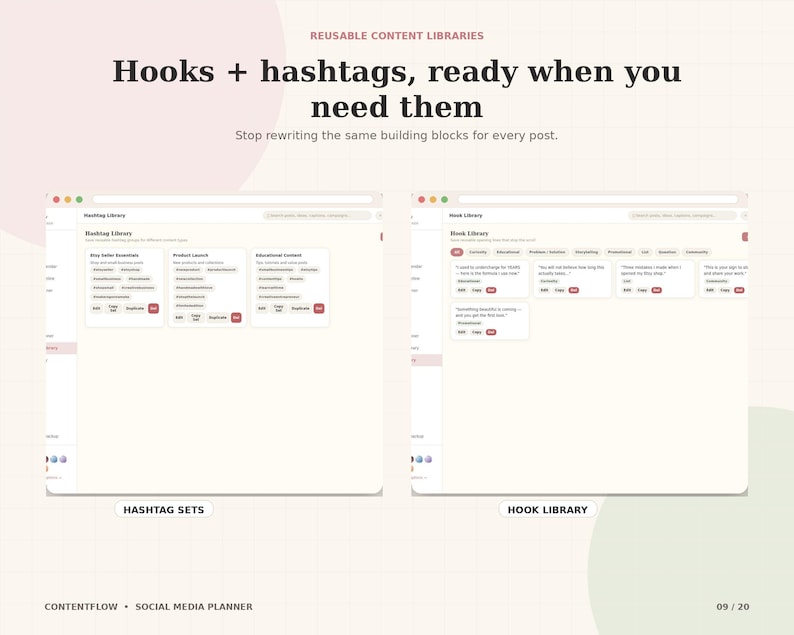Click the Hashtag Library window address bar
Screen dimensions: 794x635
coord(233,200)
